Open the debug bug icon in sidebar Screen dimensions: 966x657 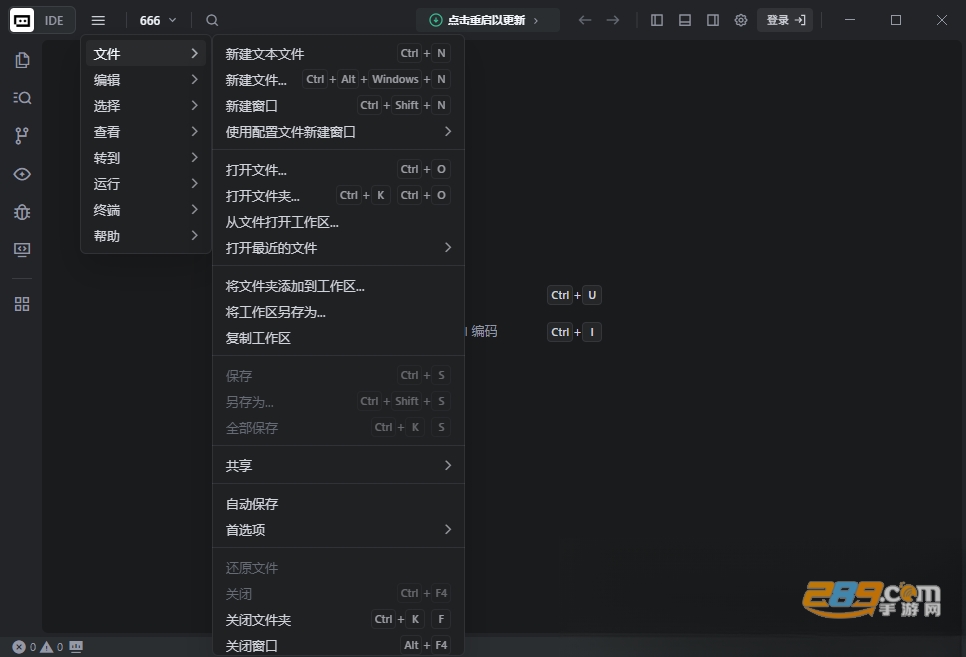22,212
